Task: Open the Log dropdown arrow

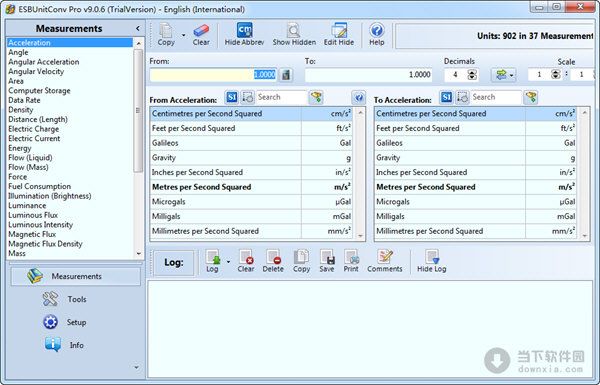Action: (x=228, y=262)
